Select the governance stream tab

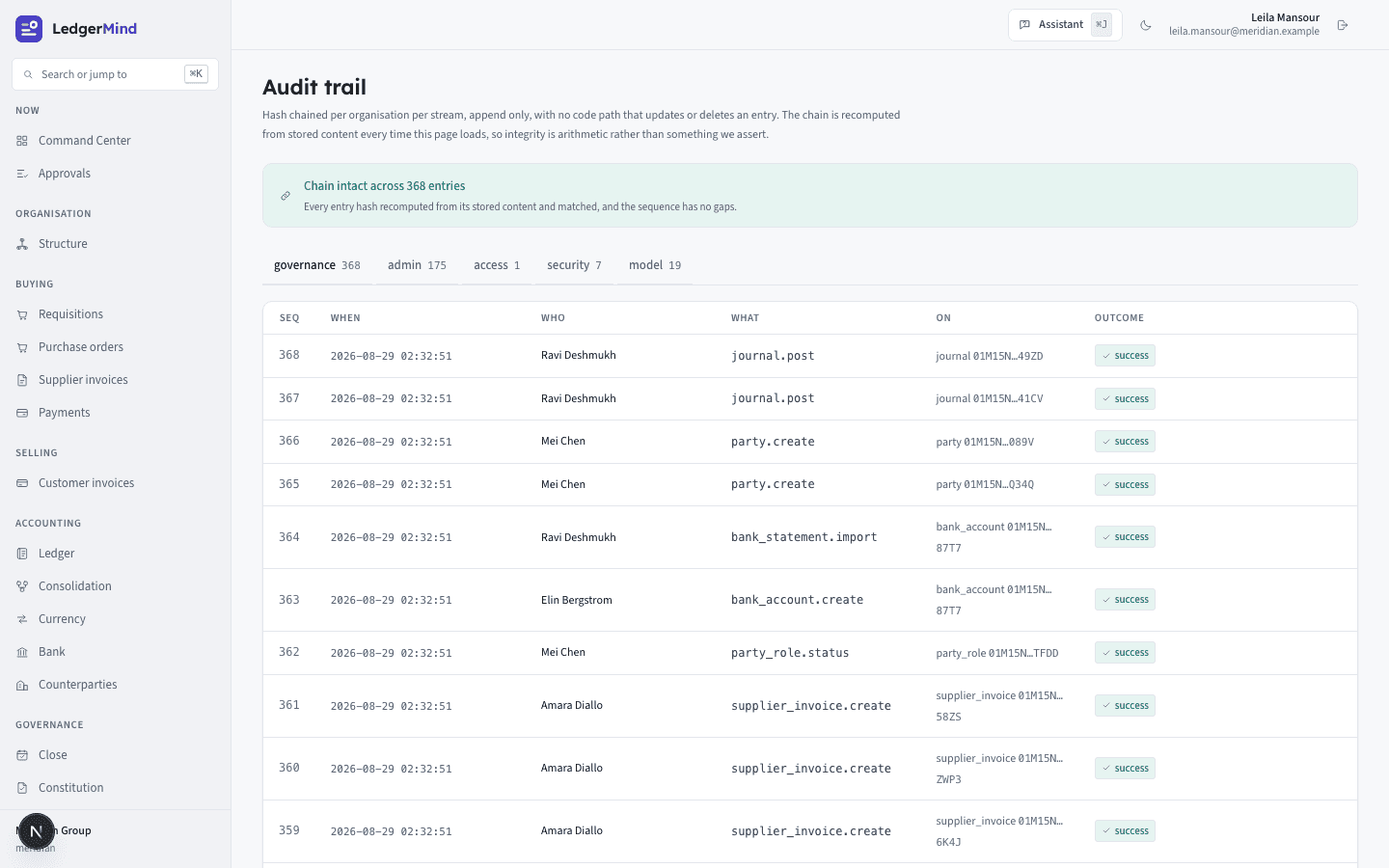[317, 265]
